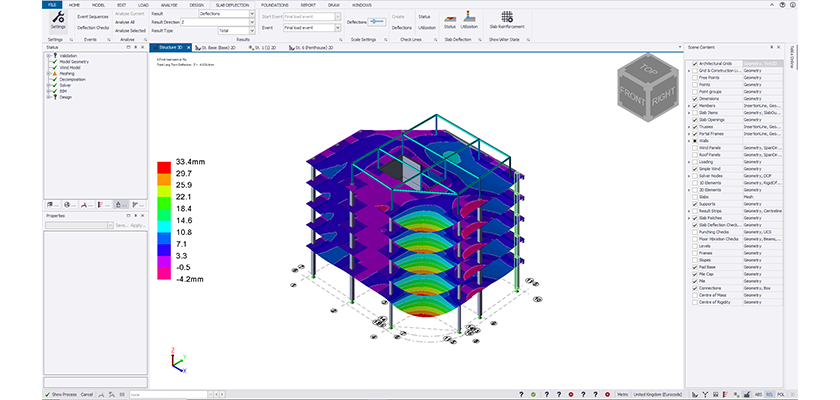The height and width of the screenshot is (400, 840).
Task: Click the slab deflection Status icon
Action: pyautogui.click(x=450, y=19)
